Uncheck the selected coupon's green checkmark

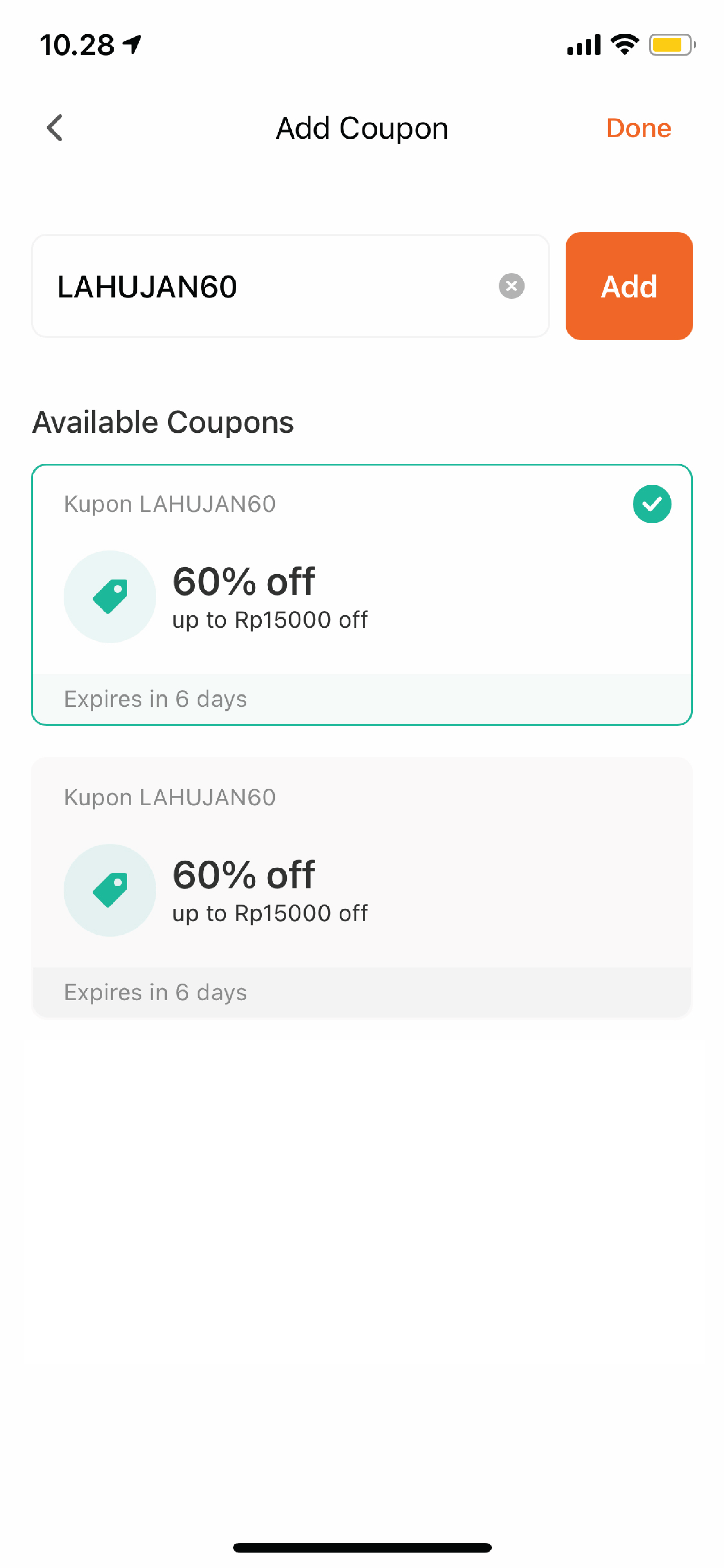(651, 504)
